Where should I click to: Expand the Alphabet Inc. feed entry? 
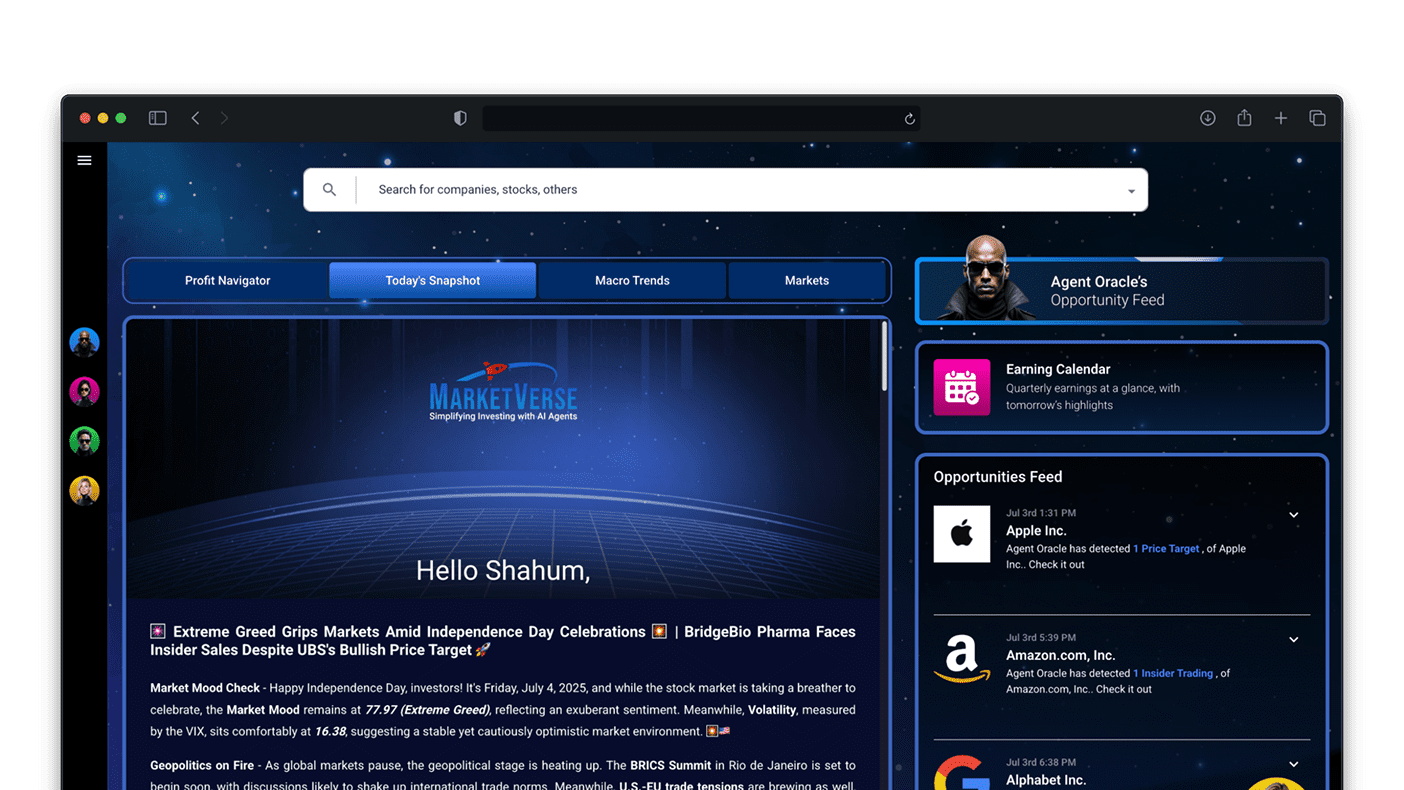1293,765
